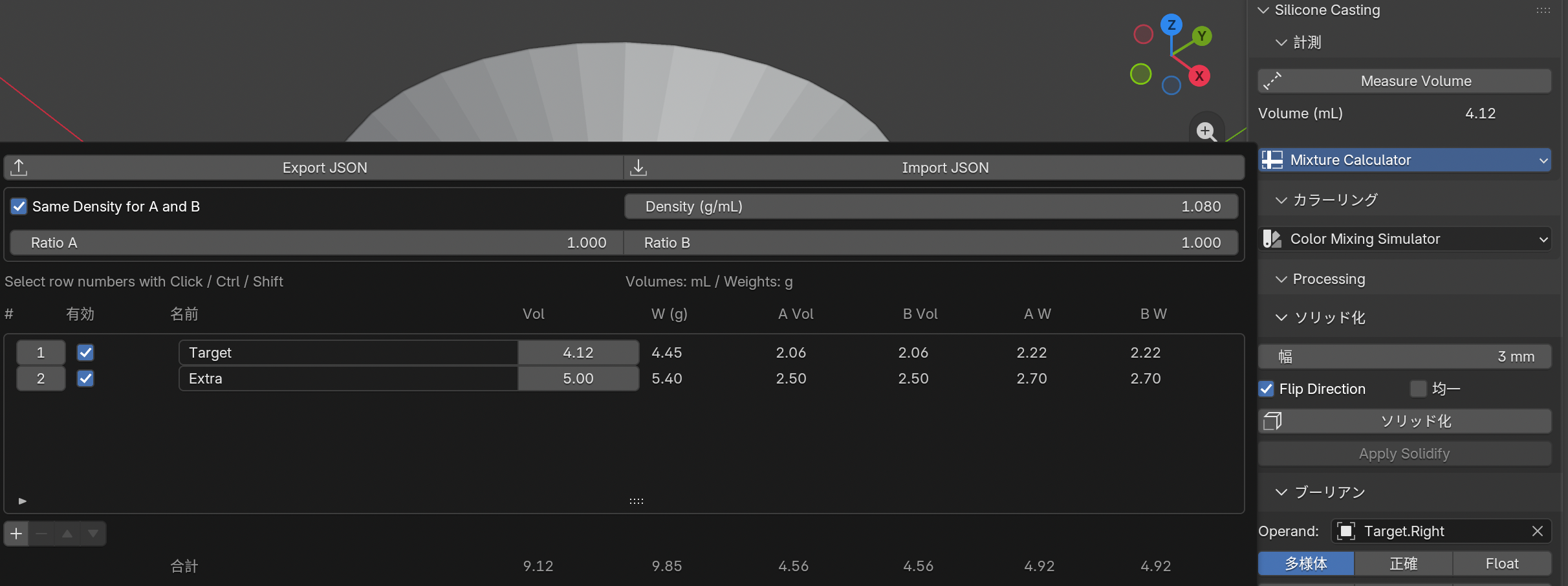This screenshot has width=1568, height=586.
Task: Click the remove row minus icon
Action: 41,534
